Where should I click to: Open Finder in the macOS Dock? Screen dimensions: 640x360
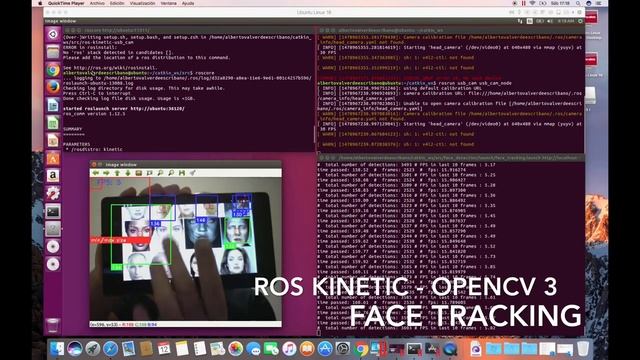57,349
